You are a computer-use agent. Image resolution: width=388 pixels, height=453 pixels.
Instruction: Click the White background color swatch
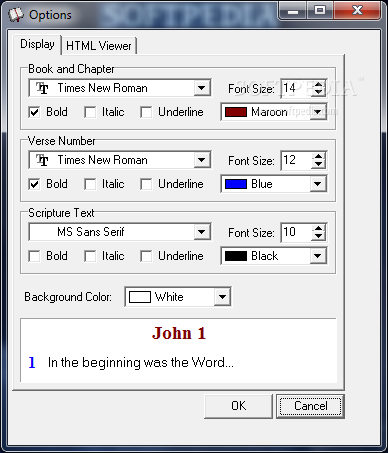point(140,297)
